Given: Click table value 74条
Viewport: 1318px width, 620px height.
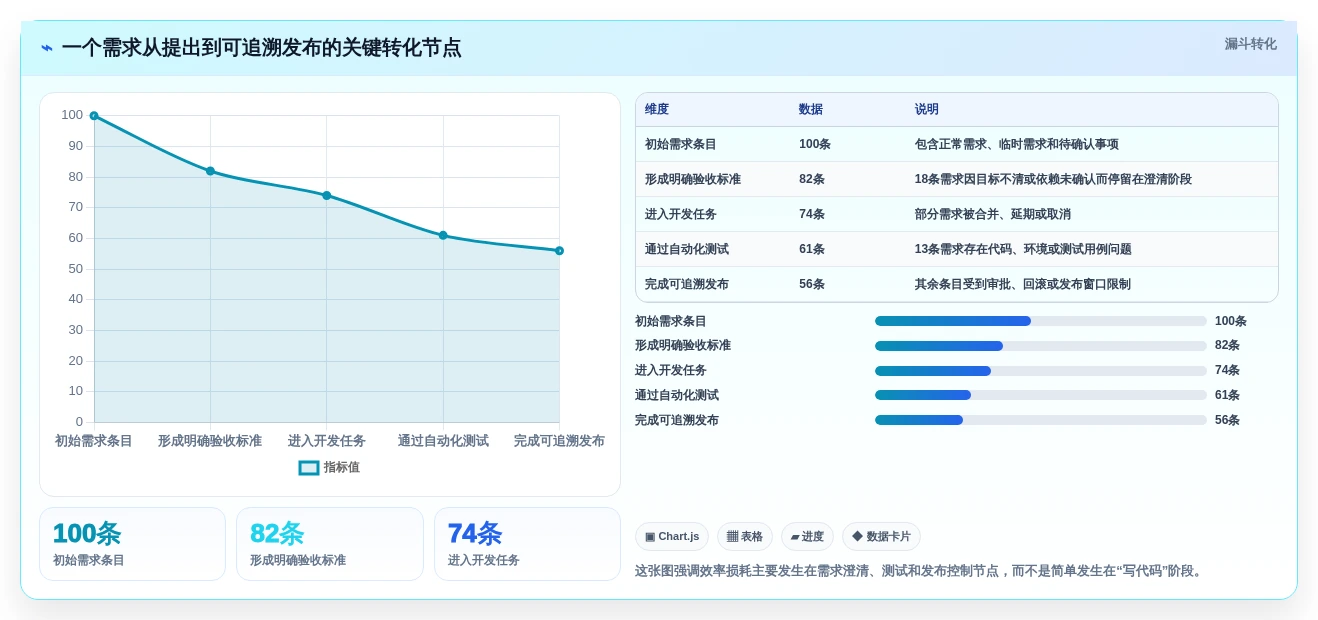Looking at the screenshot, I should pyautogui.click(x=812, y=215).
